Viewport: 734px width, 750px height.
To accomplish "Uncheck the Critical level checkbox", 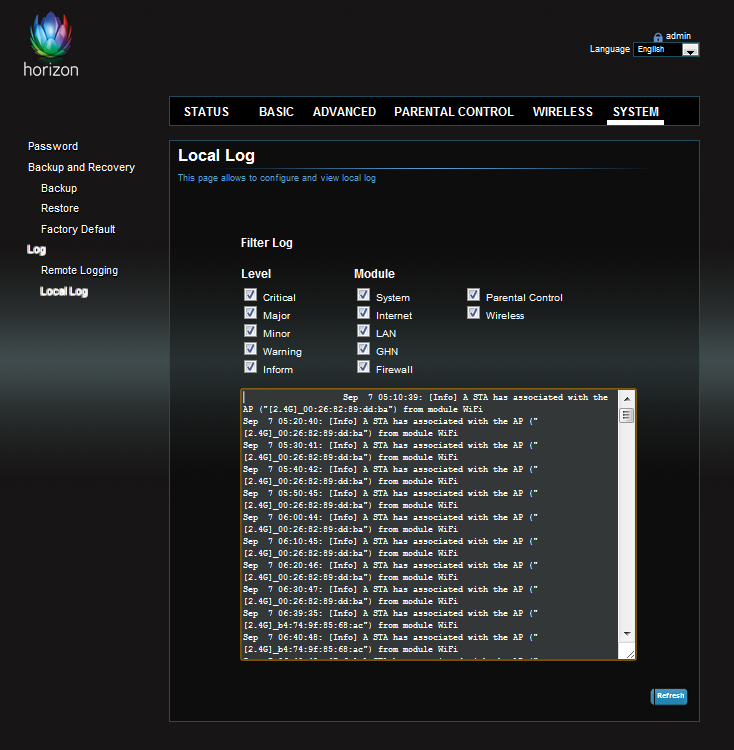I will click(251, 295).
